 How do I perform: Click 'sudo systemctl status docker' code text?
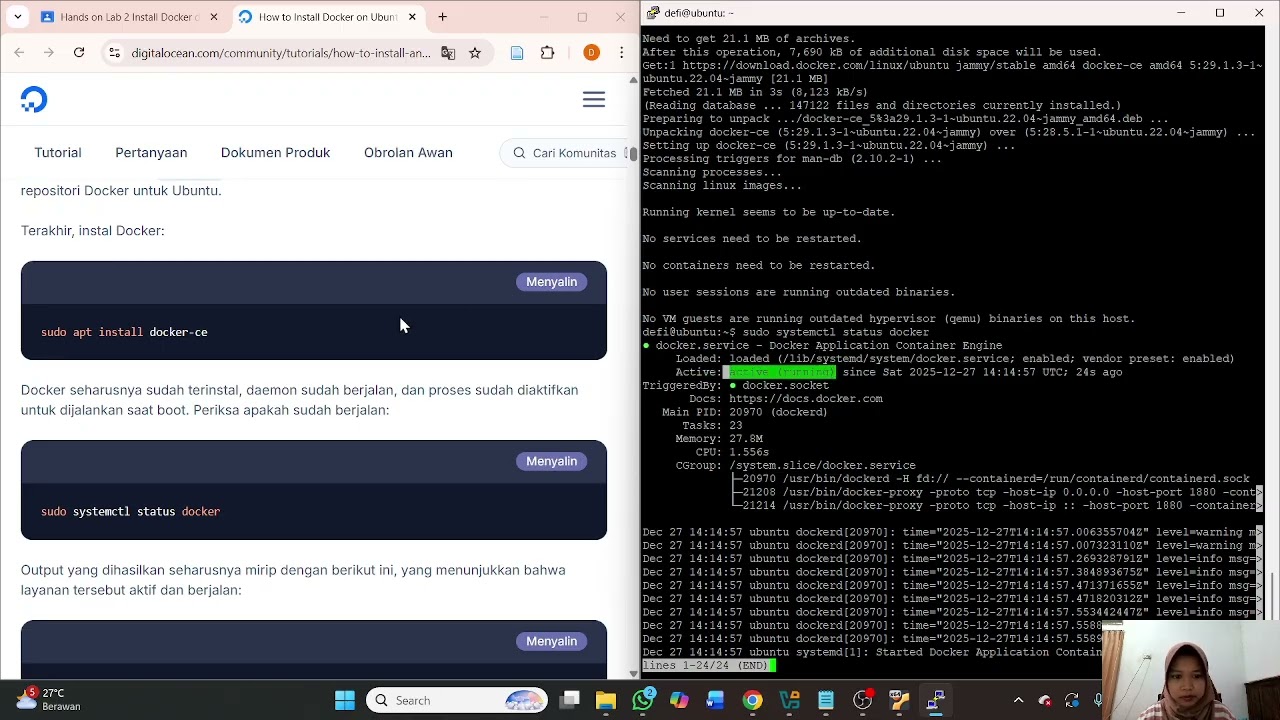(x=130, y=511)
